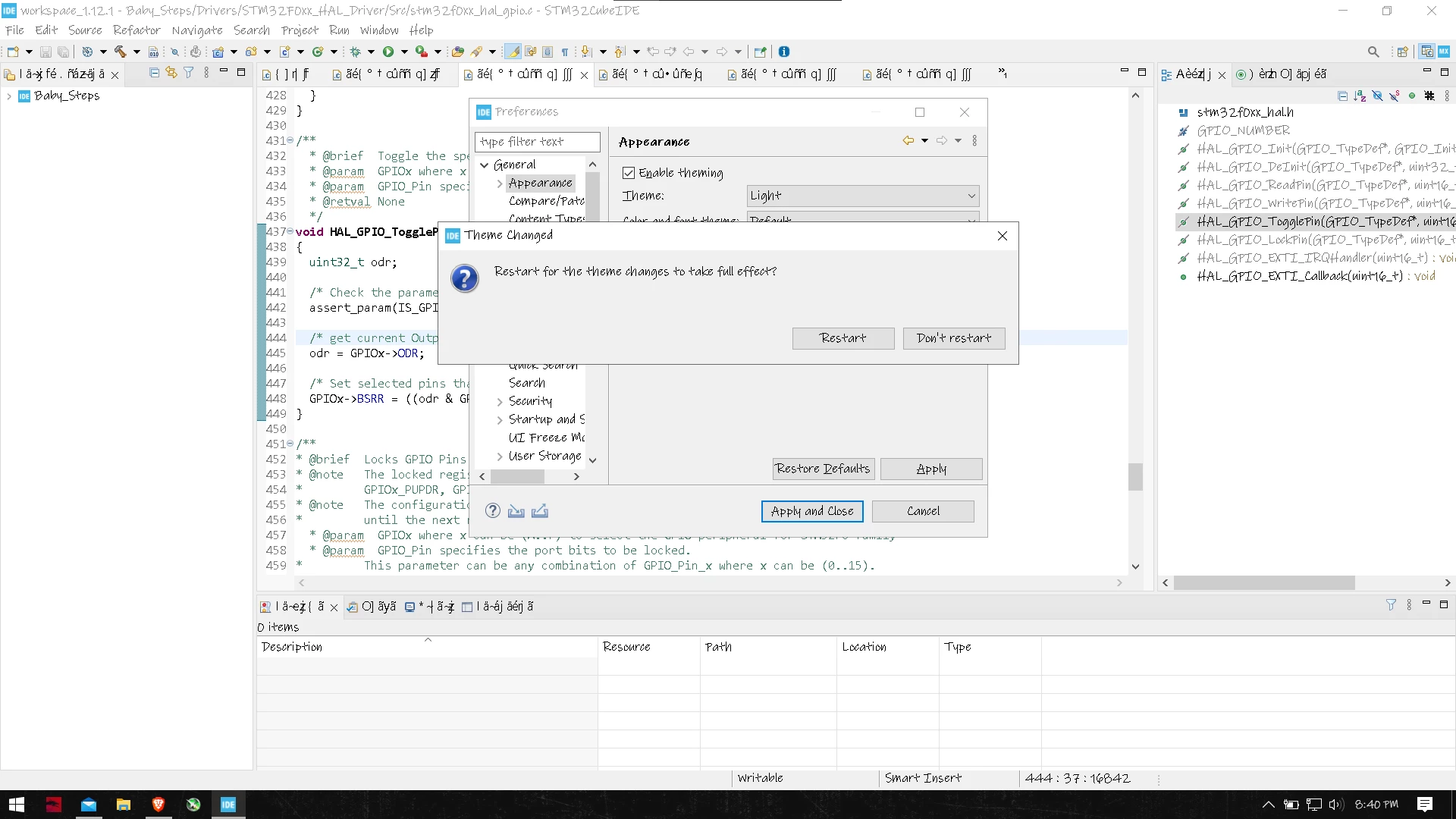Click the Save toolbar icon
Screen dimensions: 1456x819
pos(45,52)
